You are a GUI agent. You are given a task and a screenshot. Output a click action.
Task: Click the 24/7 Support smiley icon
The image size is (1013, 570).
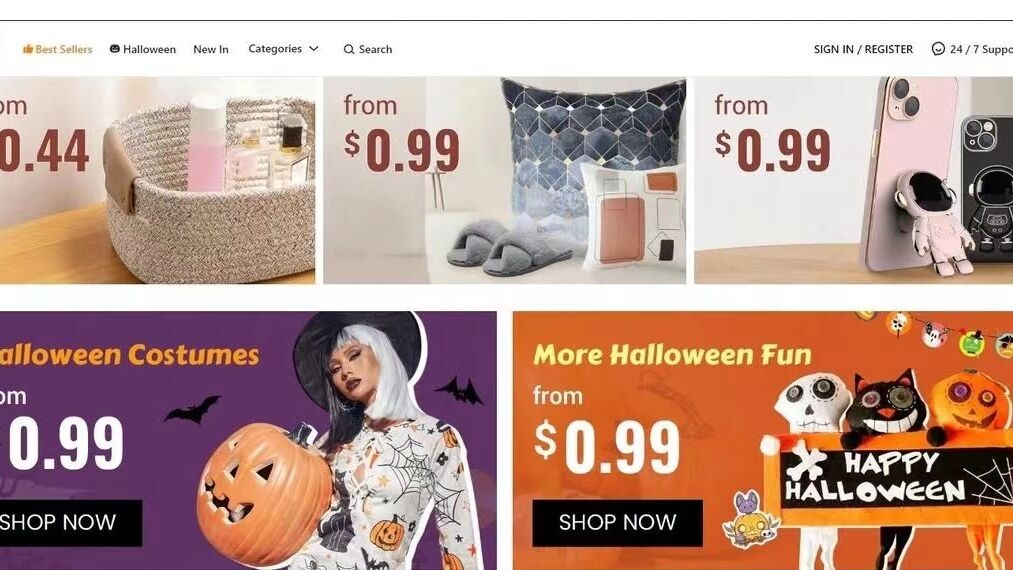[x=938, y=48]
